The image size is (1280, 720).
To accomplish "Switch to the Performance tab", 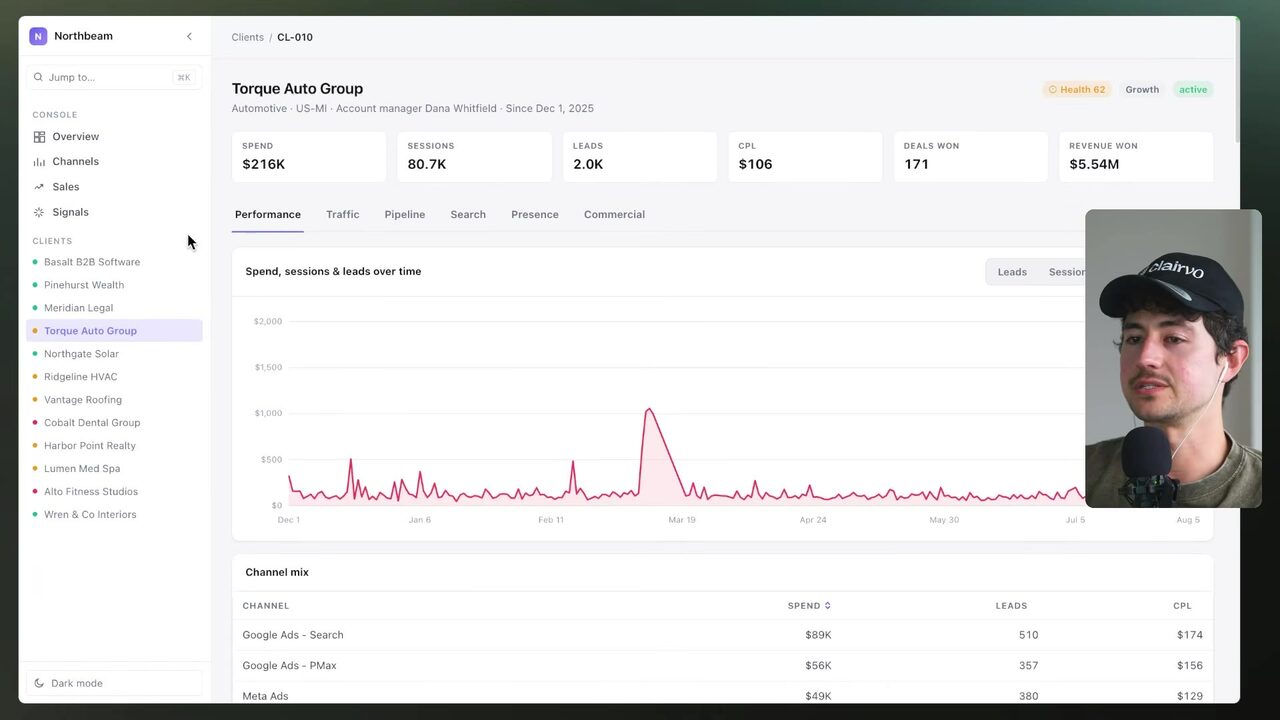I will 267,215.
